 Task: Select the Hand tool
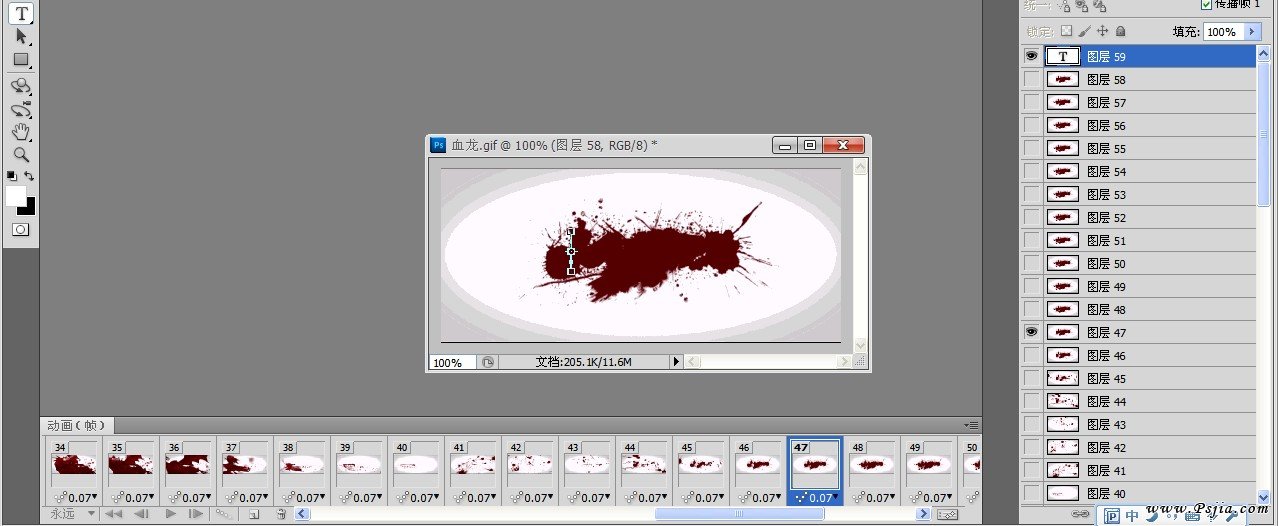[21, 132]
